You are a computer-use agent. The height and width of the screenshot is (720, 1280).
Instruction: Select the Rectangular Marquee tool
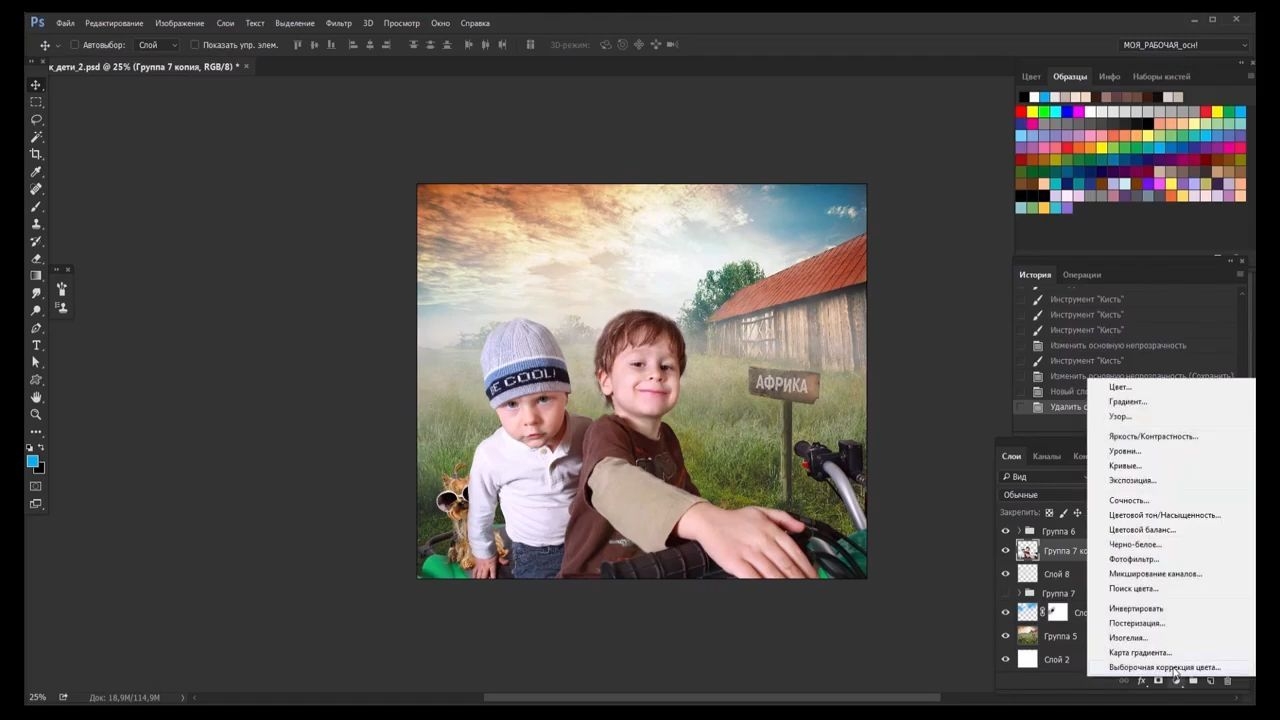(x=36, y=102)
